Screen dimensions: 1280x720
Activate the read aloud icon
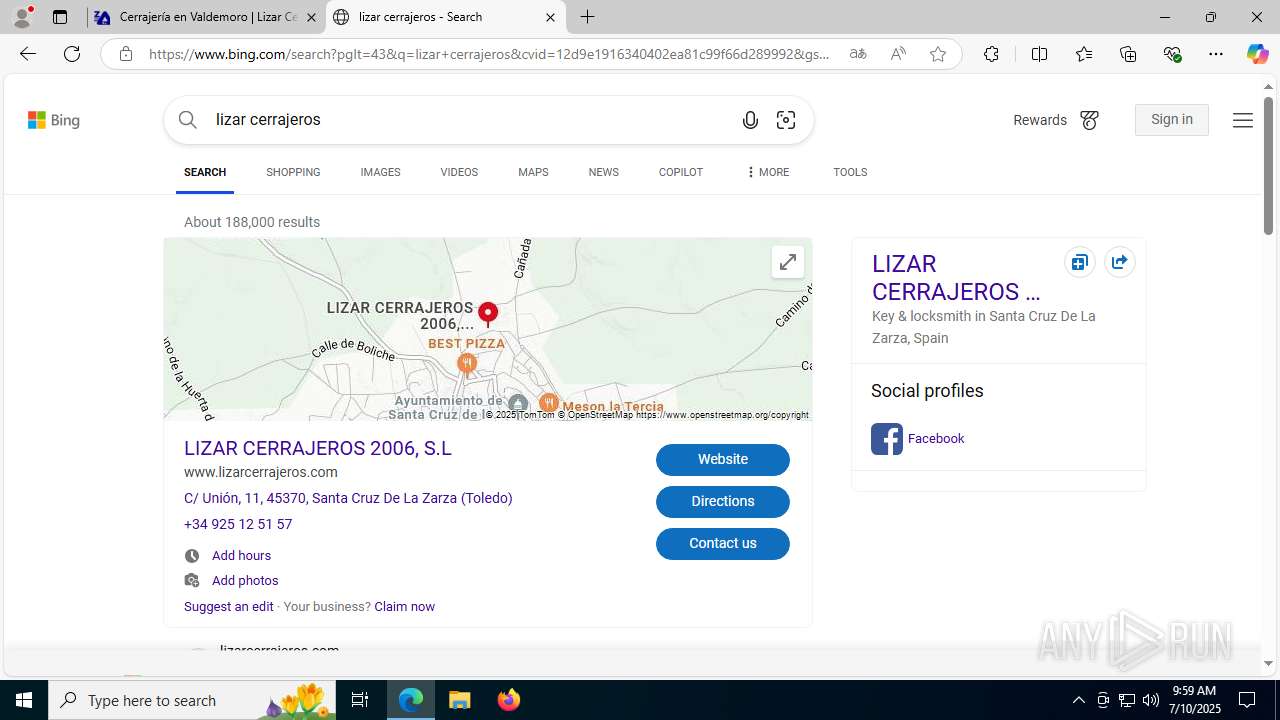(x=898, y=54)
